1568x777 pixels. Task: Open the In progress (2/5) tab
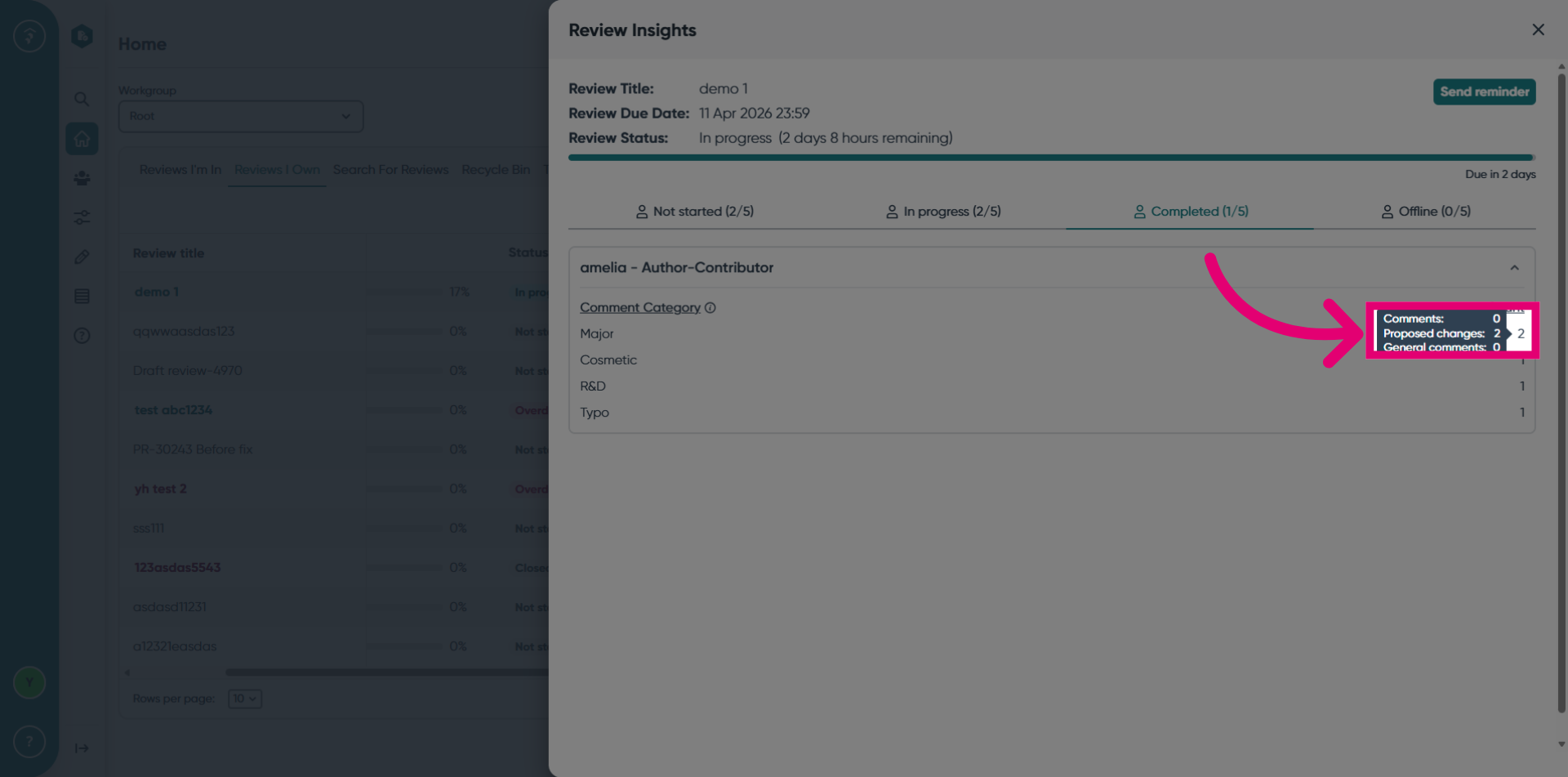coord(943,212)
